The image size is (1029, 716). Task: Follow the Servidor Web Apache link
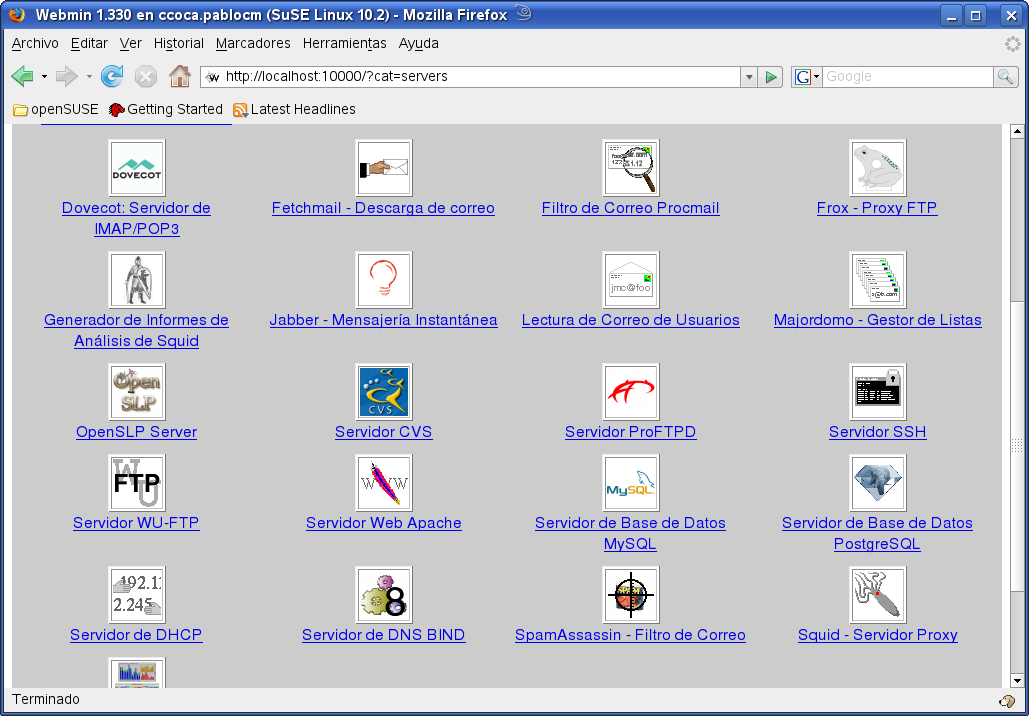383,523
